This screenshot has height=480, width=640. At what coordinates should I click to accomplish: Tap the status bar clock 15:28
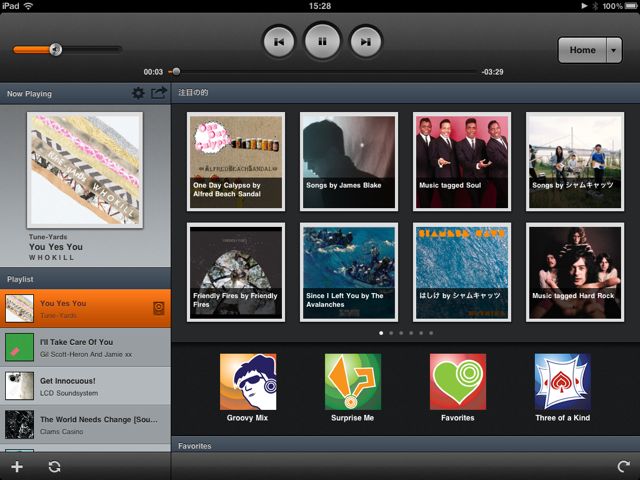click(320, 6)
